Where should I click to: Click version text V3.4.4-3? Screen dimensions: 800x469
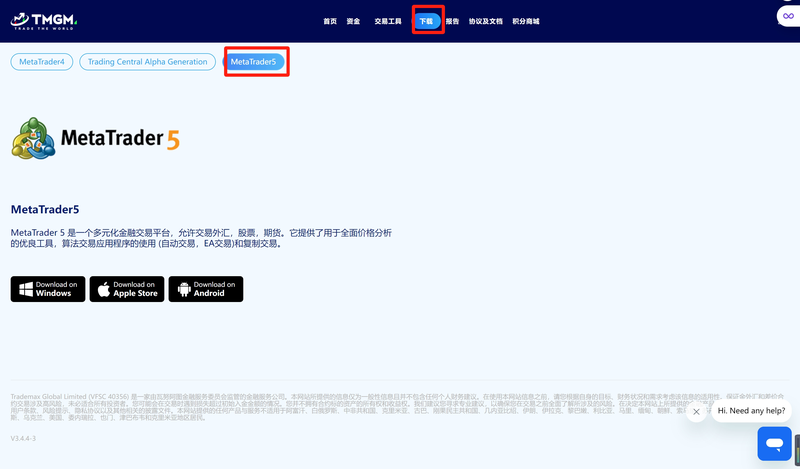23,438
